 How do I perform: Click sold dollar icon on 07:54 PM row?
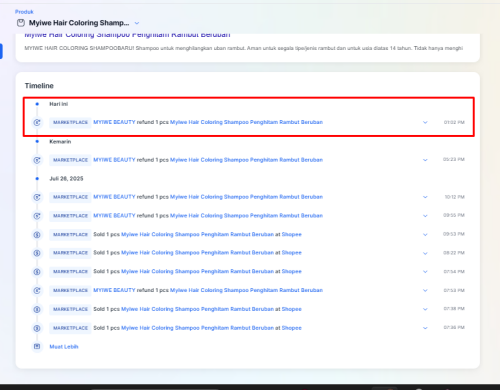37,272
